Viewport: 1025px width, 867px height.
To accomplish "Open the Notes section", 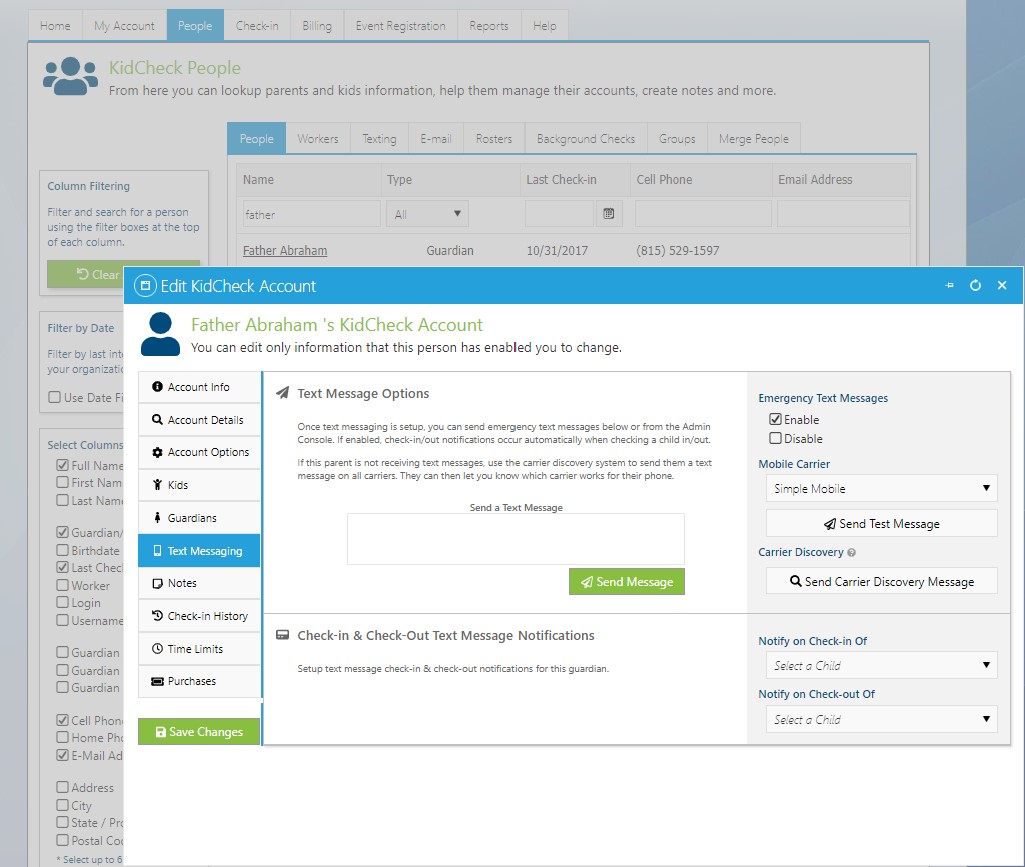I will coord(199,583).
